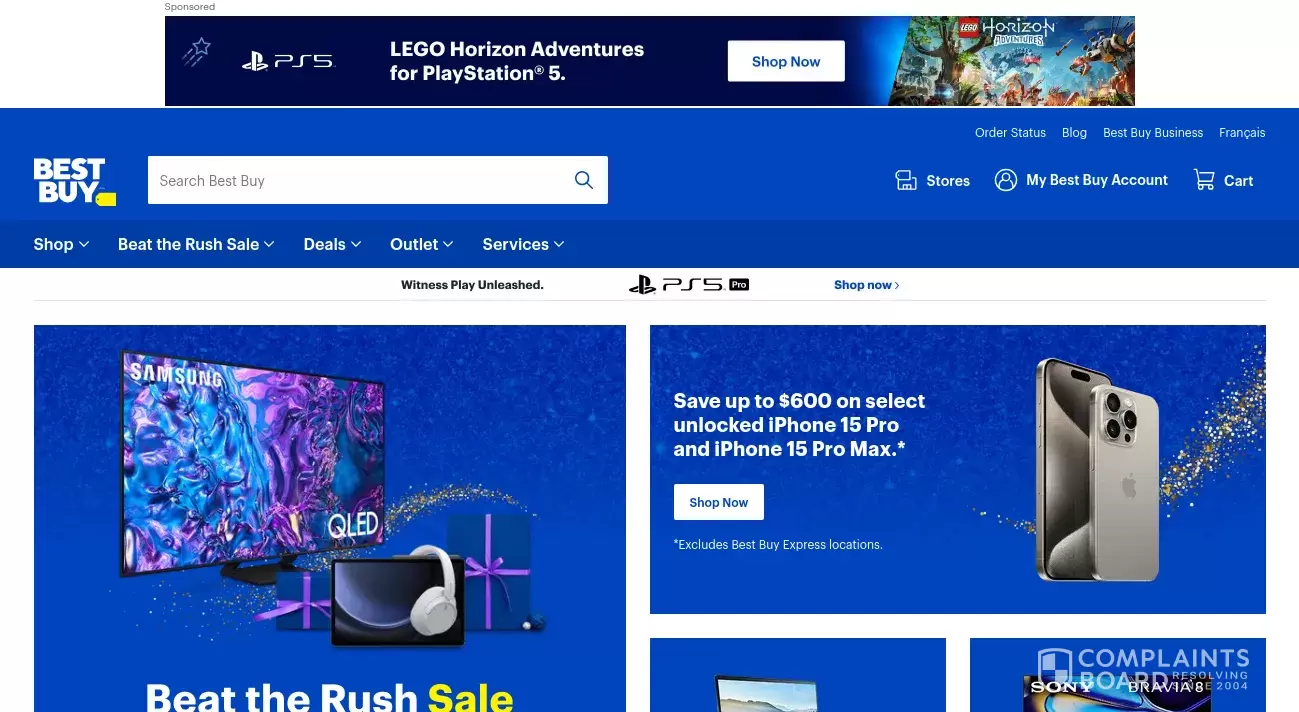Switch language to Français
This screenshot has height=712, width=1299.
pos(1242,133)
